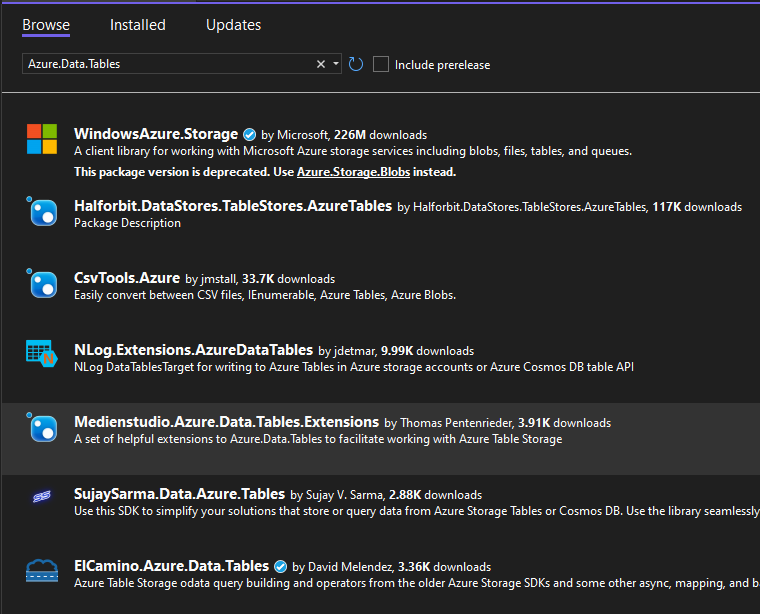The height and width of the screenshot is (614, 760).
Task: Click verified badge next to WindowsAzure.Storage
Action: [x=250, y=134]
